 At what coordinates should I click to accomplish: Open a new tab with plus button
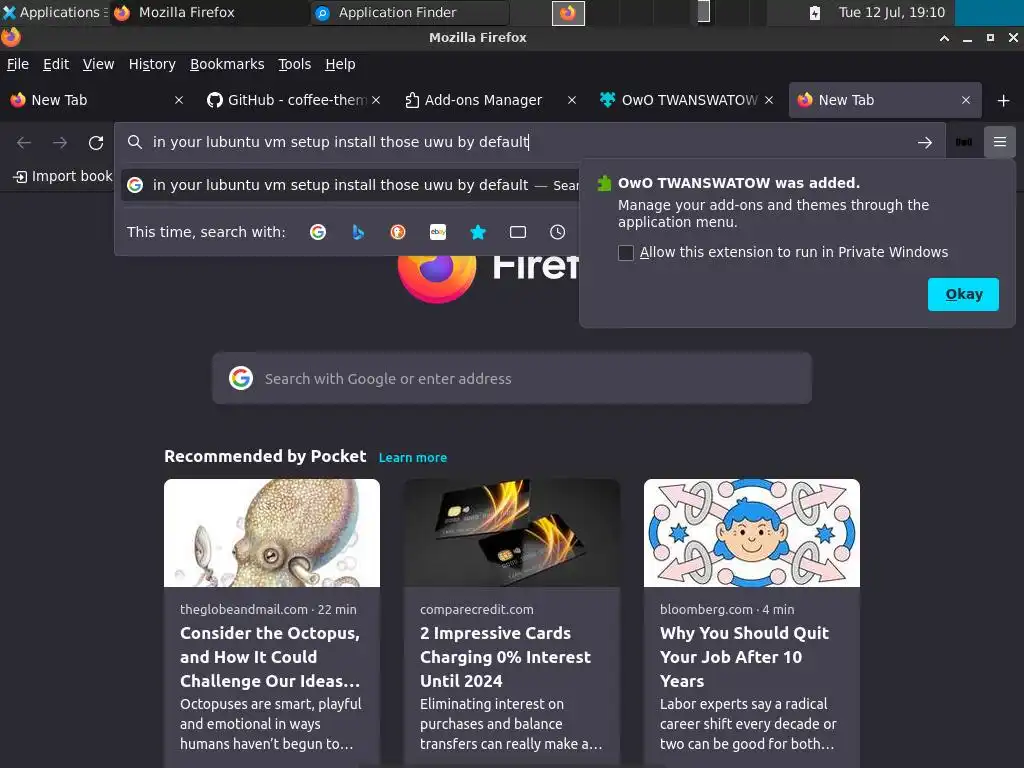(1004, 101)
